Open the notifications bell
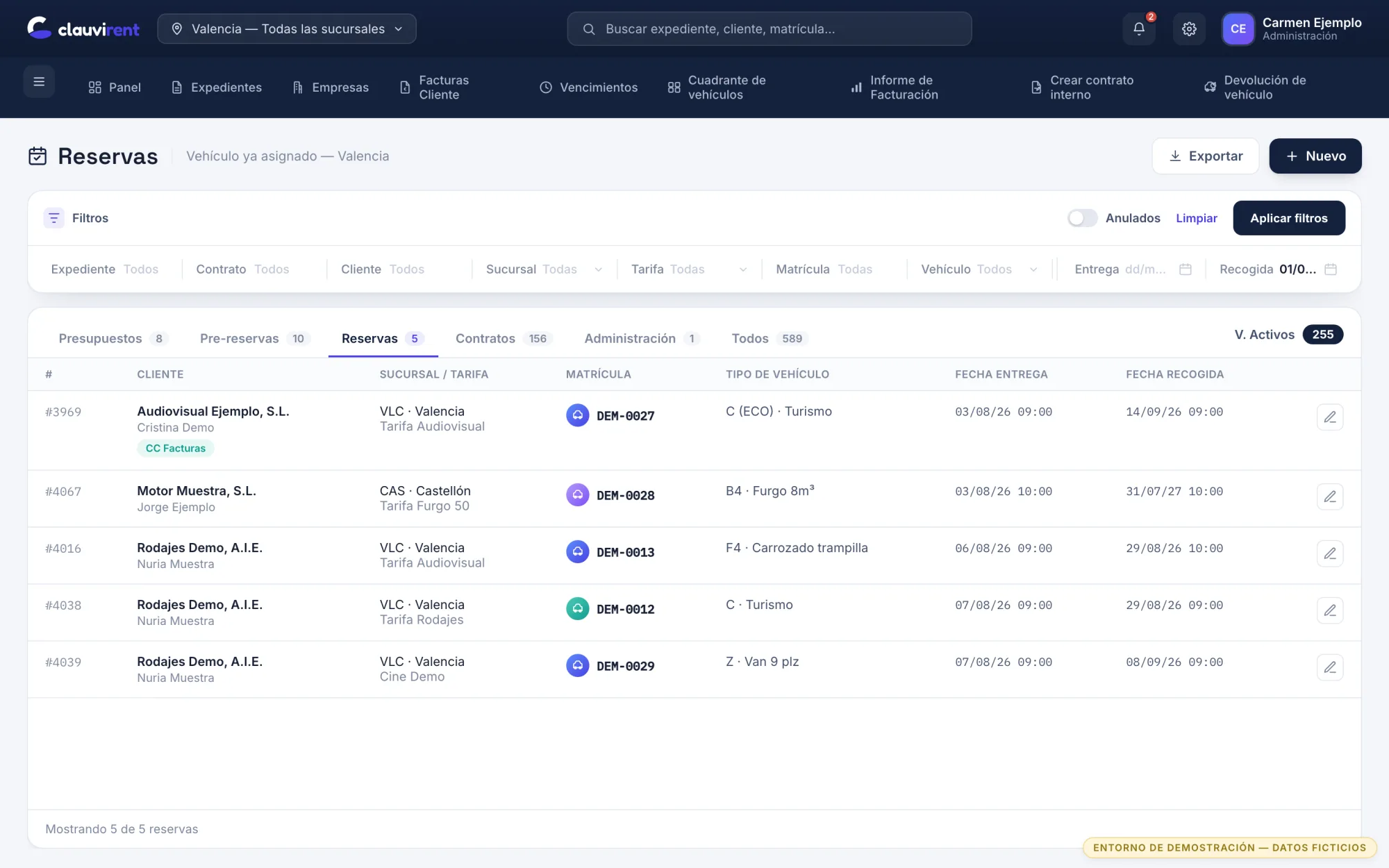1389x868 pixels. coord(1139,28)
